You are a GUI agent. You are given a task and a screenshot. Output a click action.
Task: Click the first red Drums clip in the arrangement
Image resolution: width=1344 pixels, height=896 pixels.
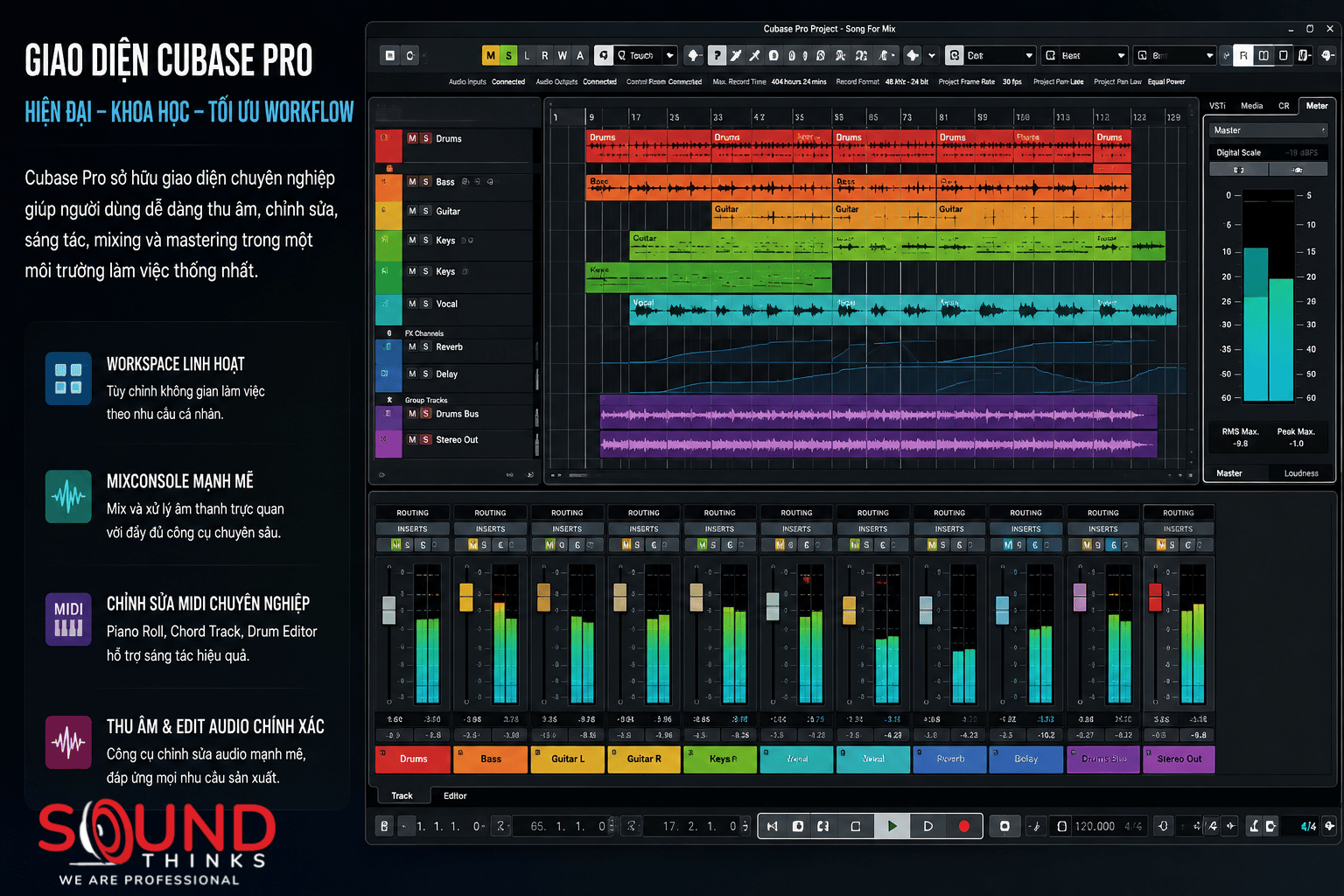(x=647, y=146)
